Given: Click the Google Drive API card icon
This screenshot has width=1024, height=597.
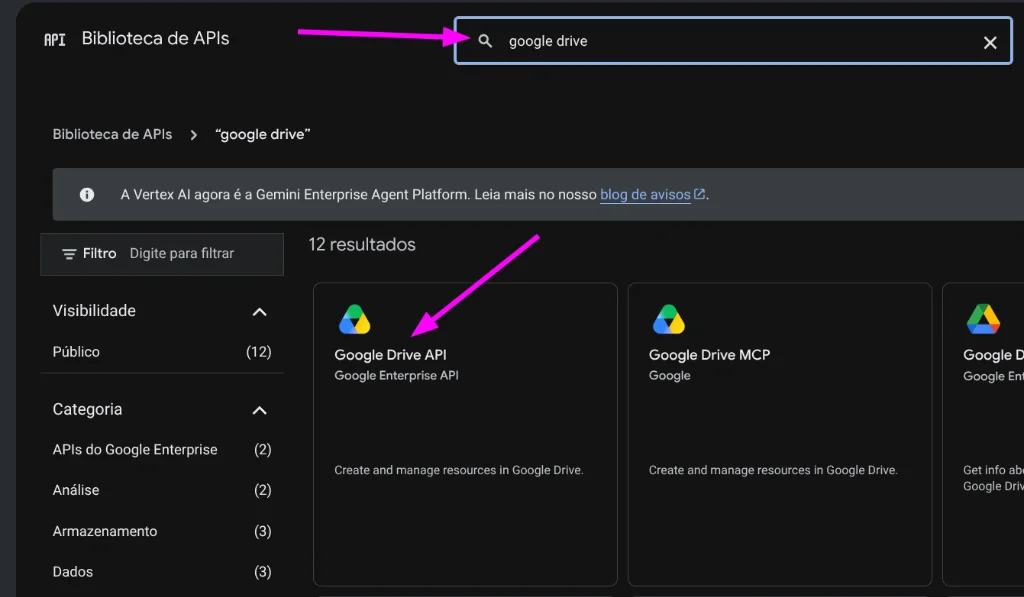Looking at the screenshot, I should (355, 319).
